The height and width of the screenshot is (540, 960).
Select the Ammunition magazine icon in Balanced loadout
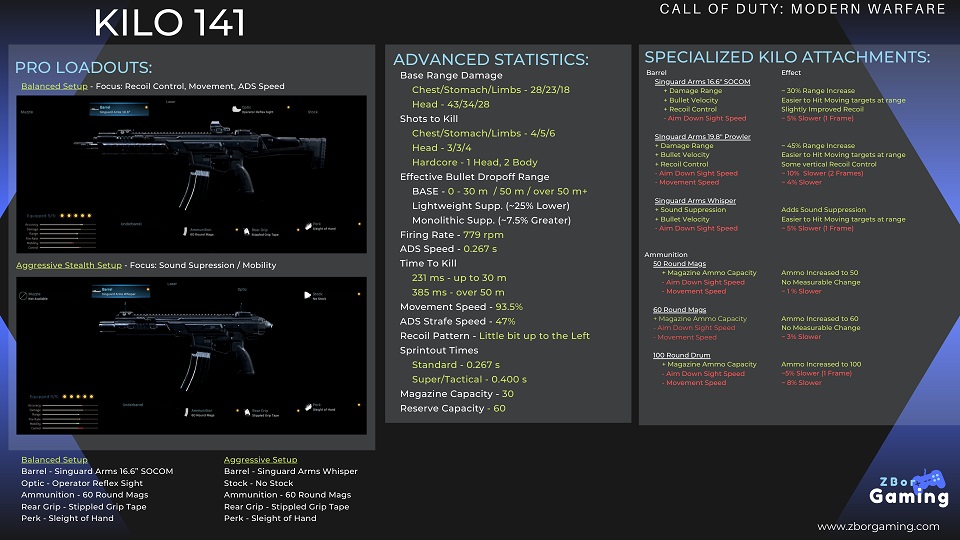(x=185, y=233)
